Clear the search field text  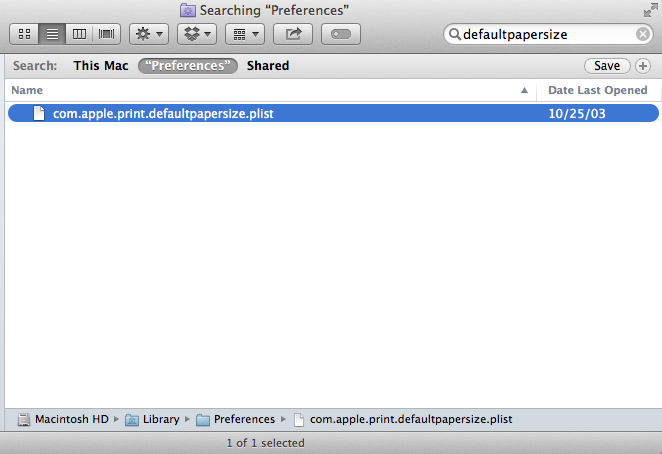click(x=643, y=34)
